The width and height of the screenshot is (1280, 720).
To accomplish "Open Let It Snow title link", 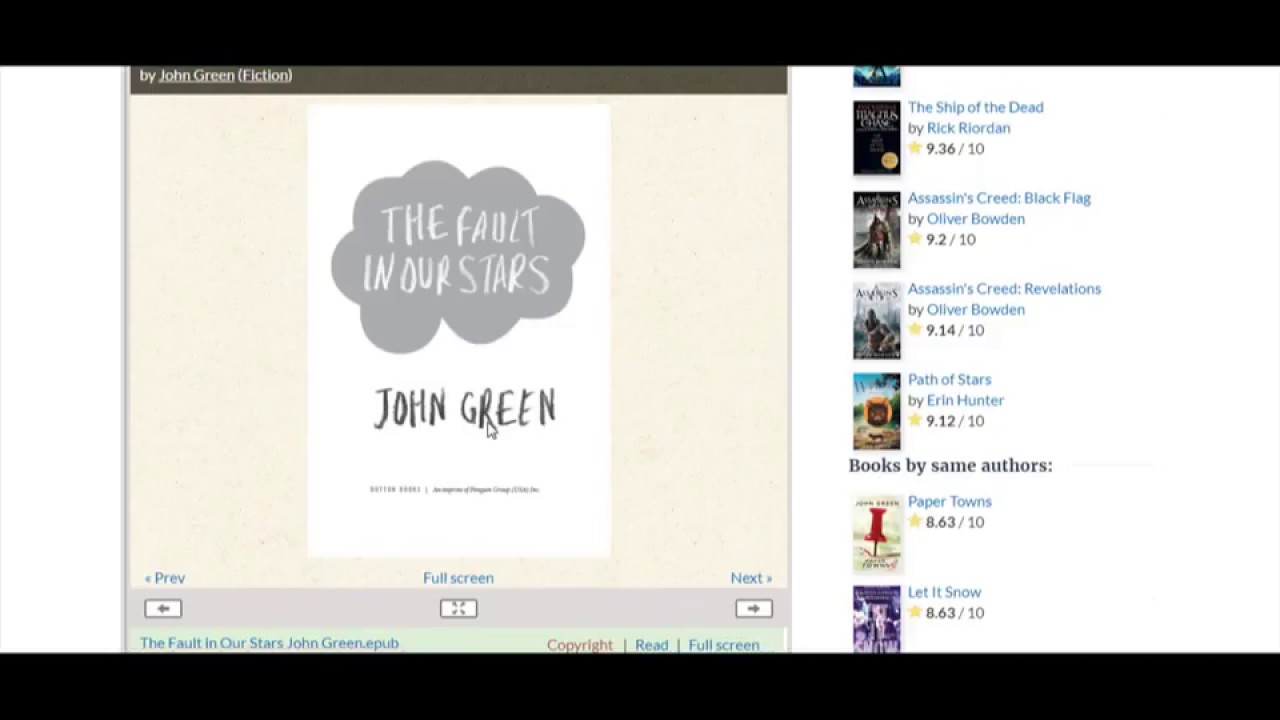I will point(944,592).
